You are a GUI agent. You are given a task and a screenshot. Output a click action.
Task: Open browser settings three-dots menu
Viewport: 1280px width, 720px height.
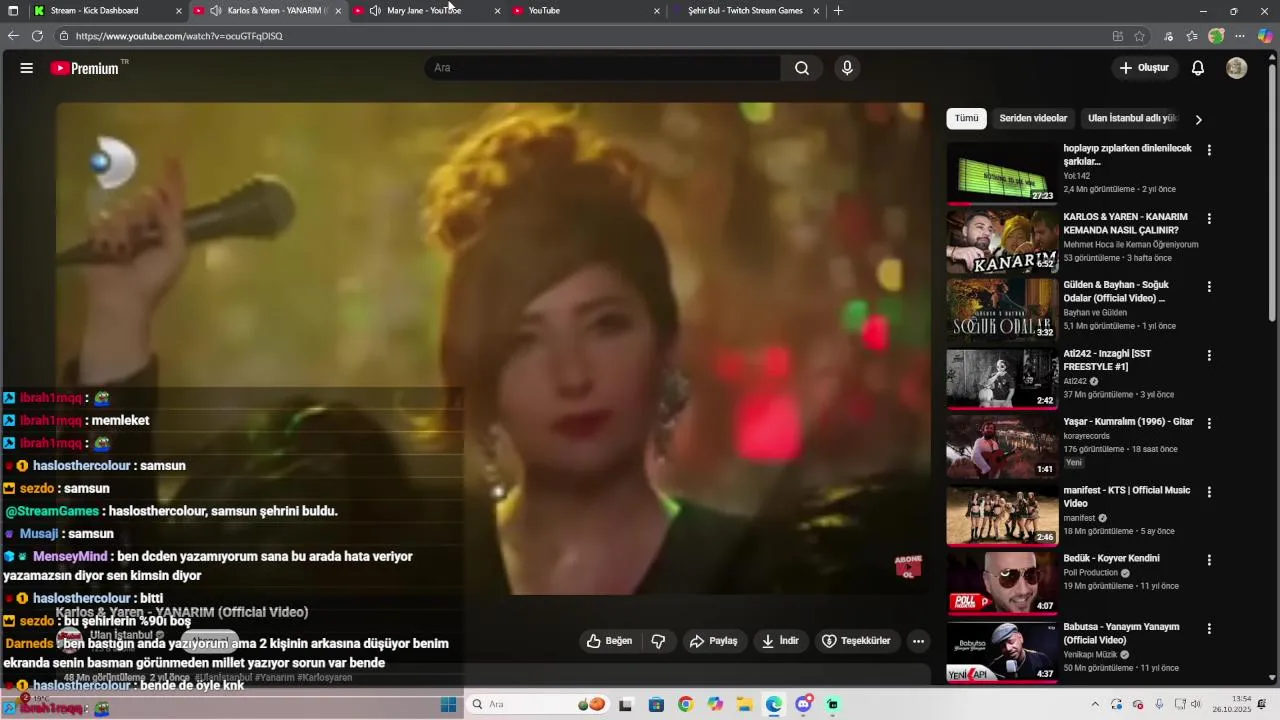coord(1240,36)
